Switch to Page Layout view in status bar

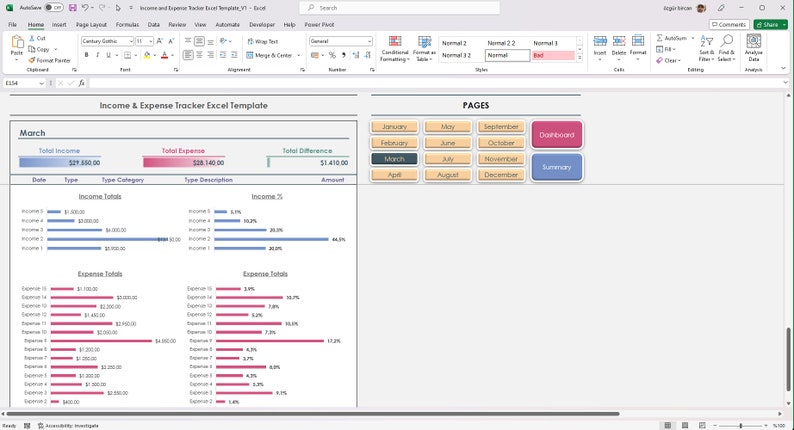tap(685, 425)
